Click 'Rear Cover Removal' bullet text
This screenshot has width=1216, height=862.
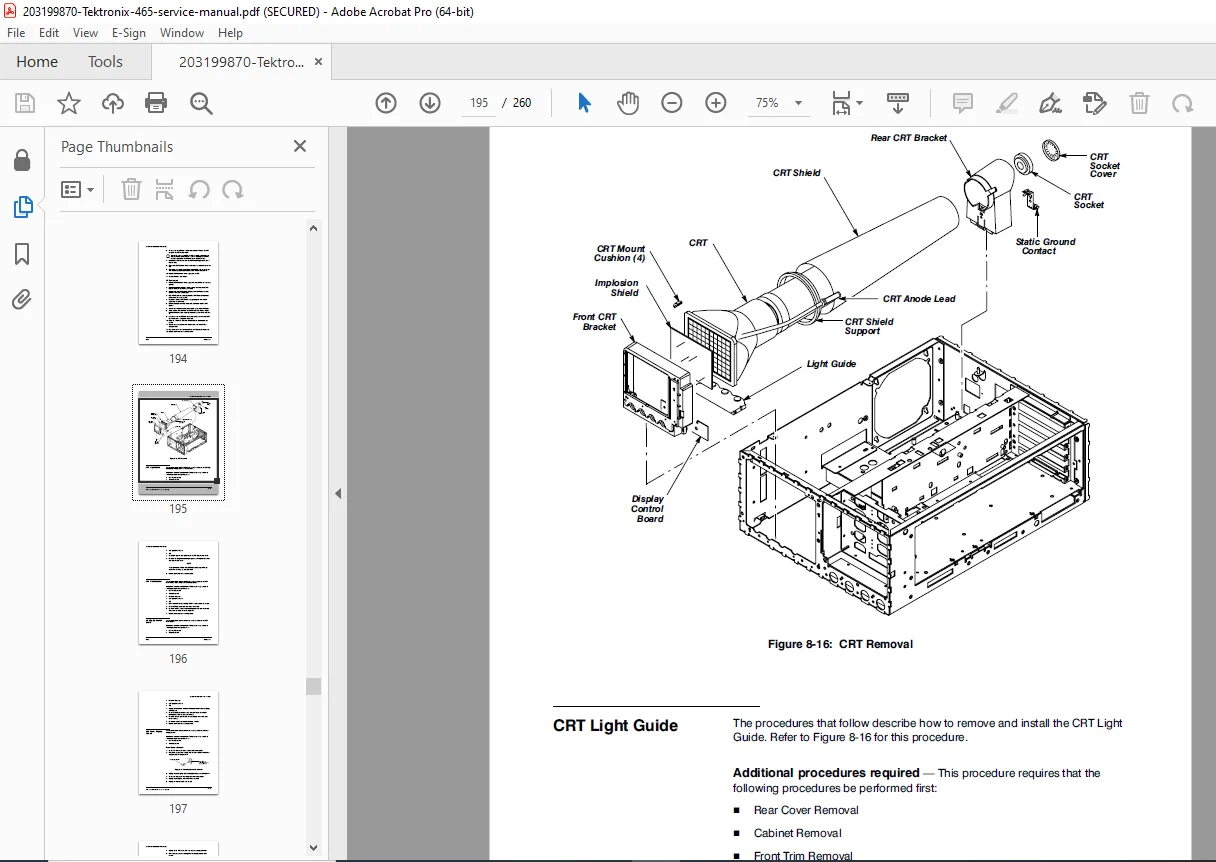tap(806, 810)
